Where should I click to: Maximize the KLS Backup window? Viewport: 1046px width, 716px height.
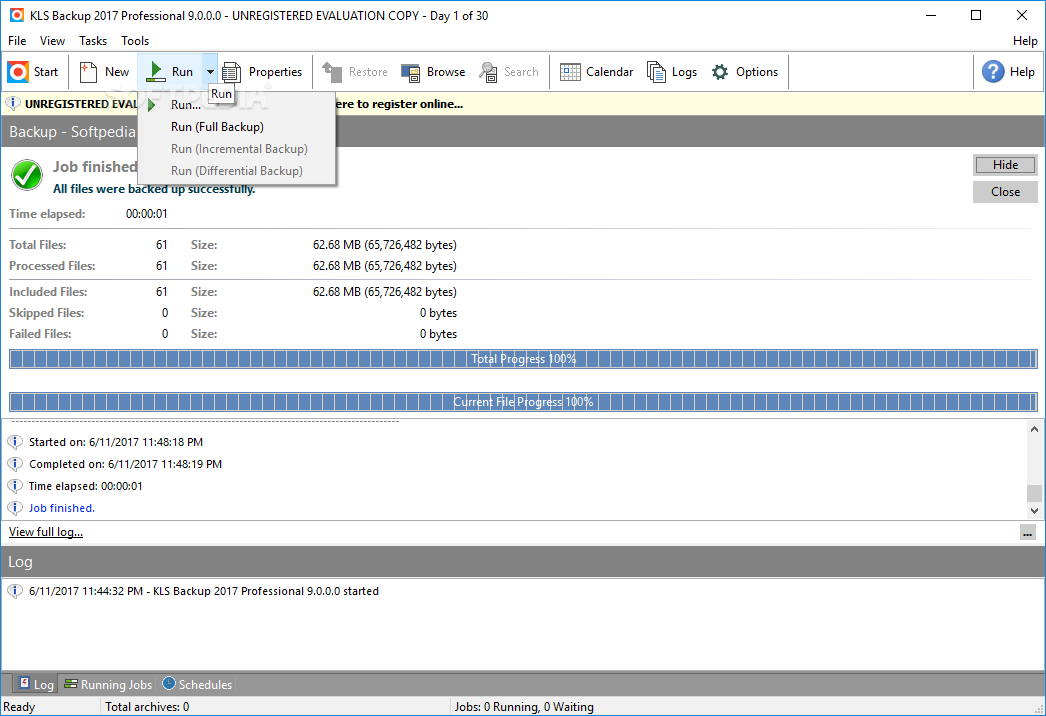[x=976, y=15]
